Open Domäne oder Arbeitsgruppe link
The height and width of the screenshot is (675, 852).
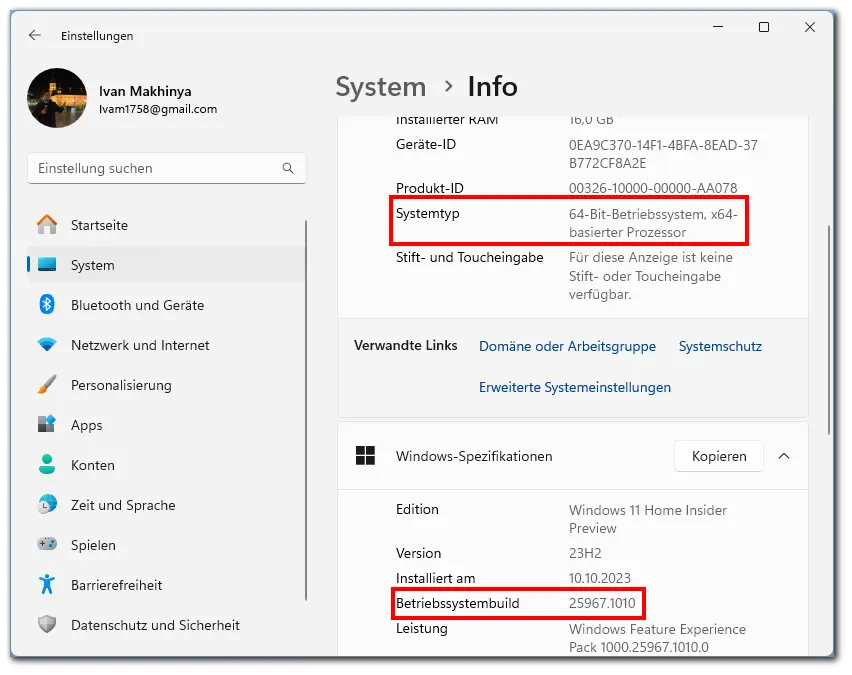(567, 346)
